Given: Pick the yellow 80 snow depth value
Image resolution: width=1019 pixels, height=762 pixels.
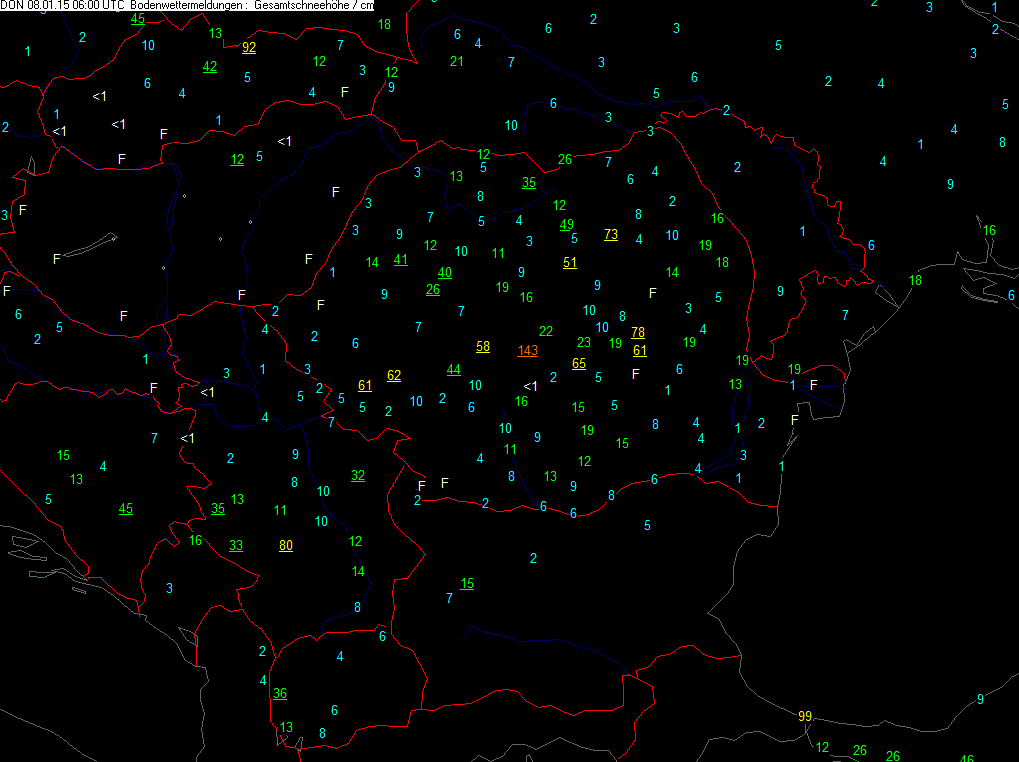Looking at the screenshot, I should pos(286,546).
